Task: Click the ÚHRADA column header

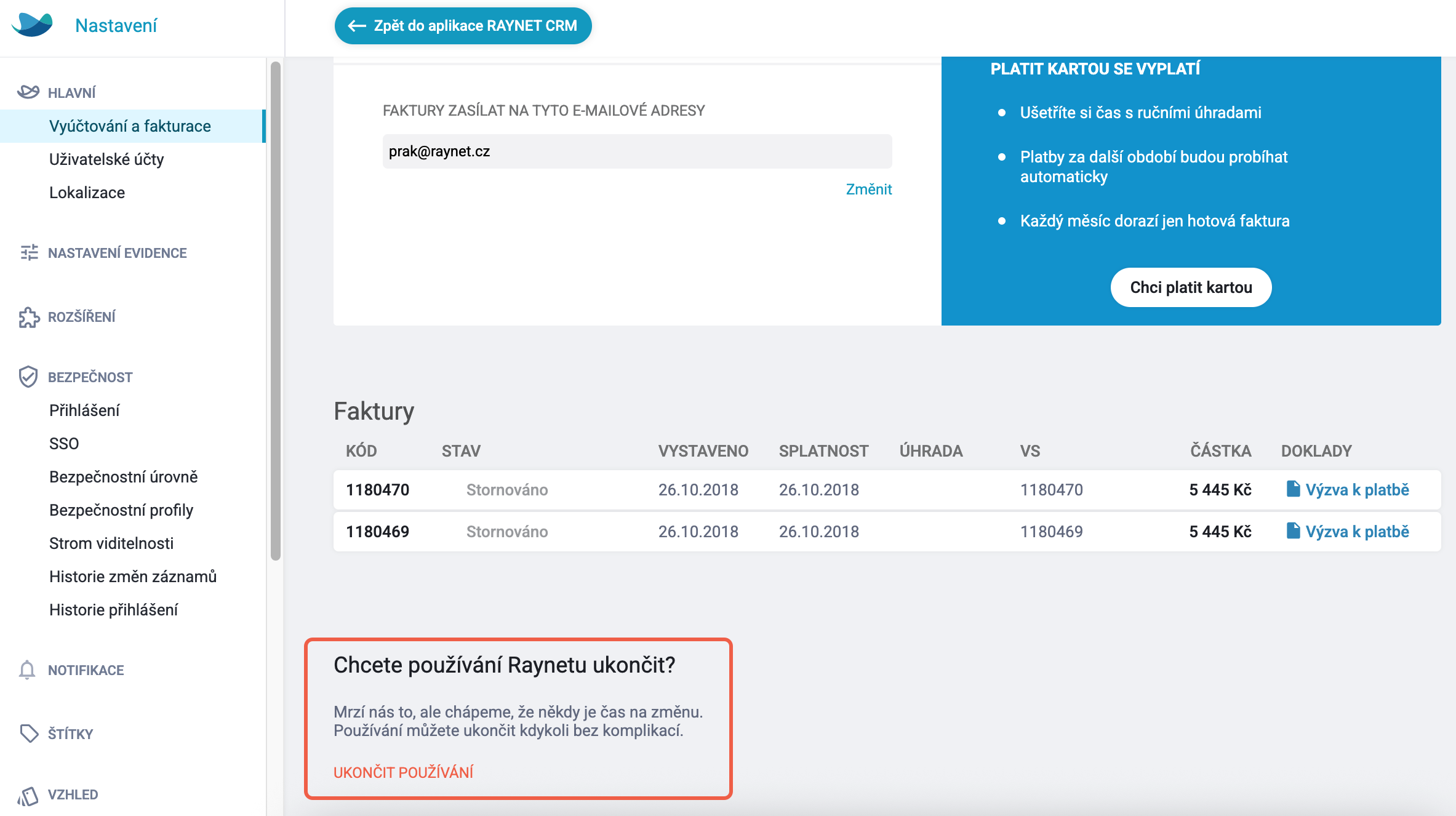Action: (x=931, y=451)
